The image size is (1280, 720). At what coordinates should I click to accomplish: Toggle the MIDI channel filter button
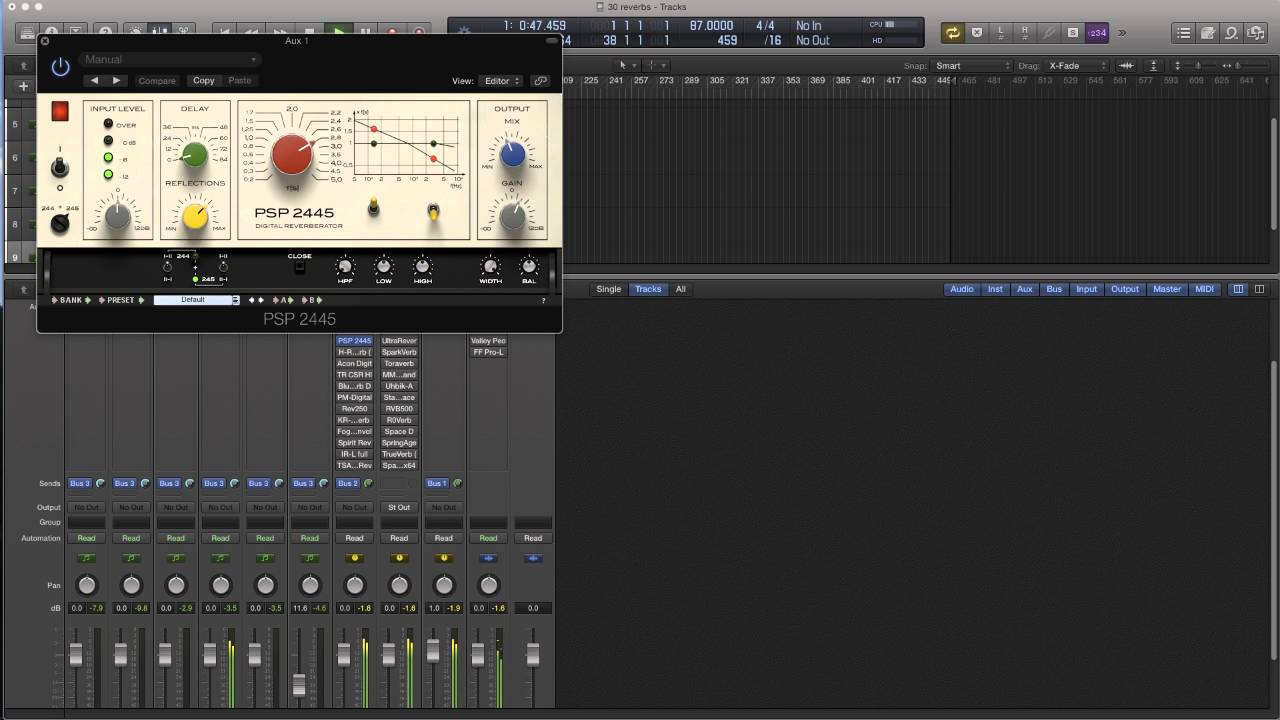(x=1205, y=289)
